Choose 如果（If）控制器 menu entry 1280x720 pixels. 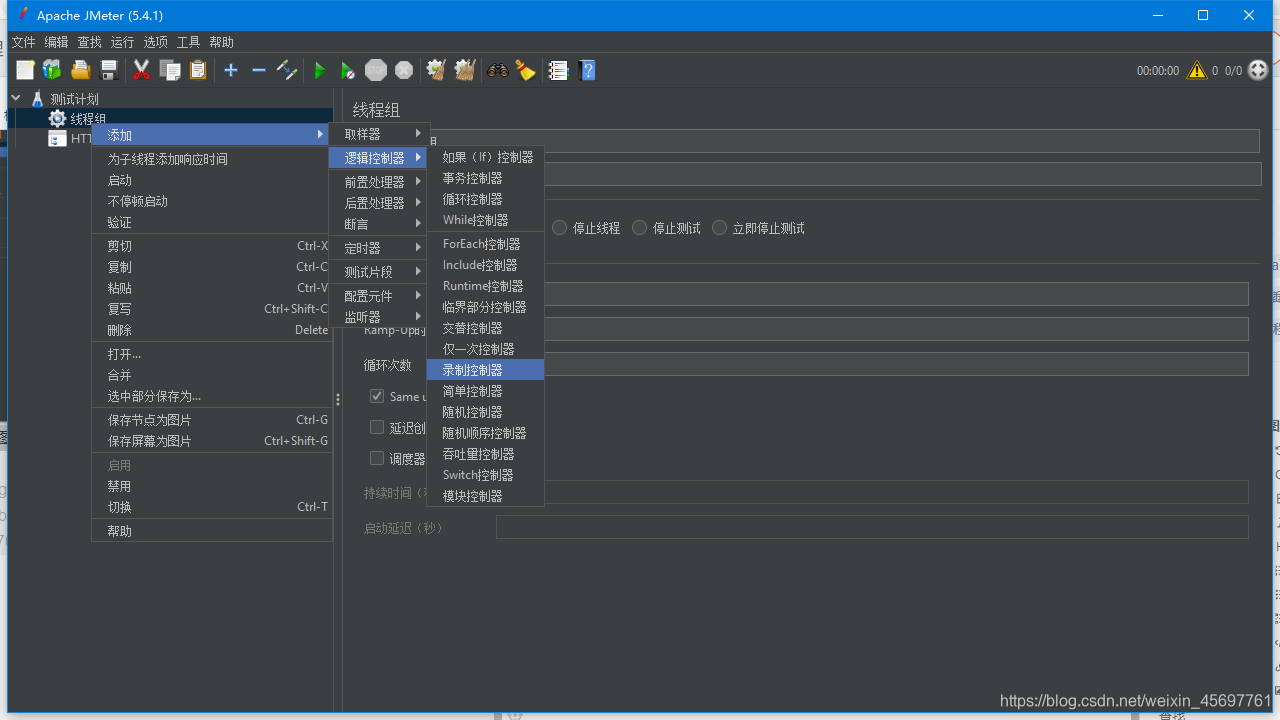pyautogui.click(x=485, y=157)
